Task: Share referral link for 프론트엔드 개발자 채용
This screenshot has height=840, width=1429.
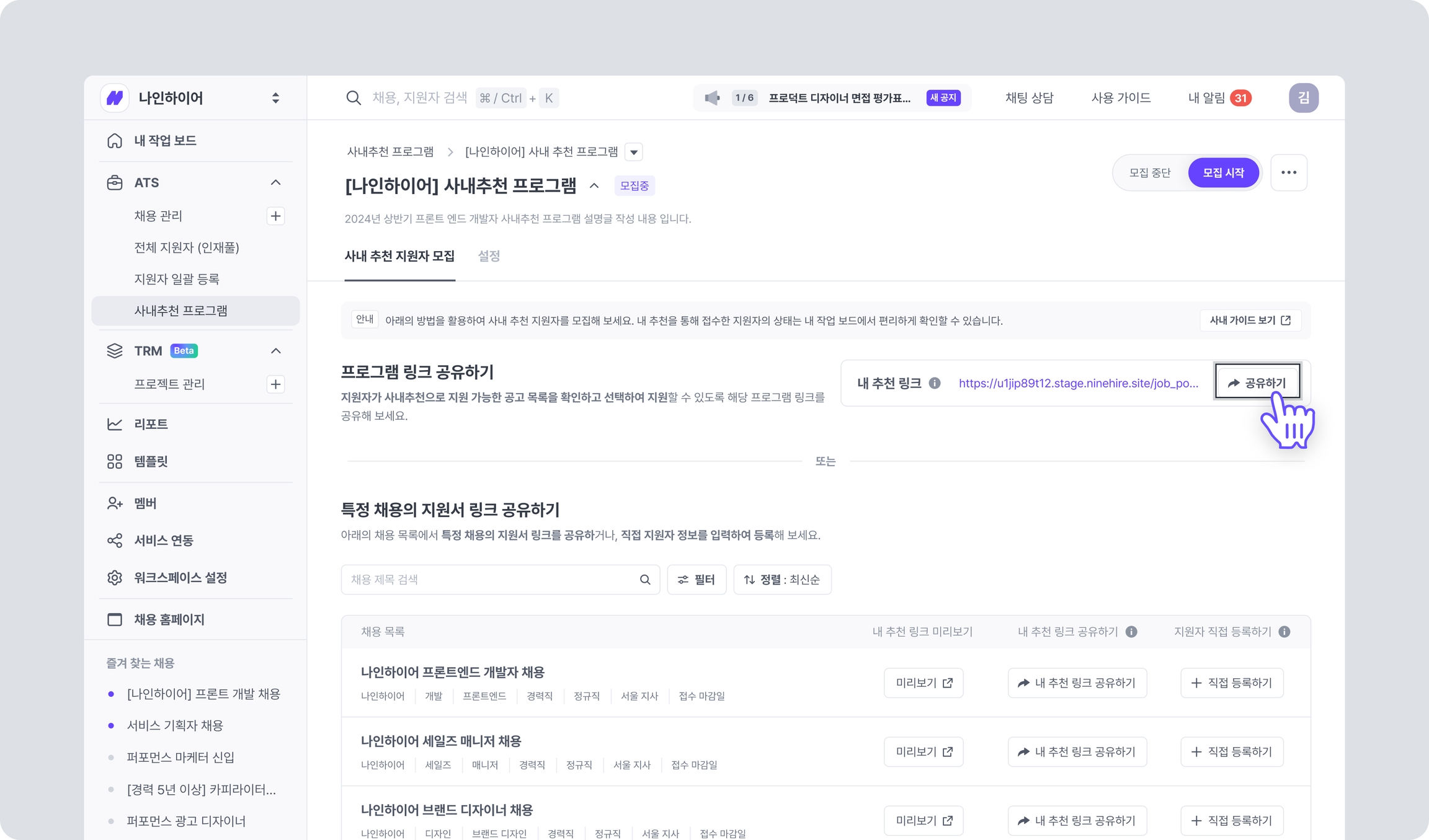Action: coord(1077,683)
